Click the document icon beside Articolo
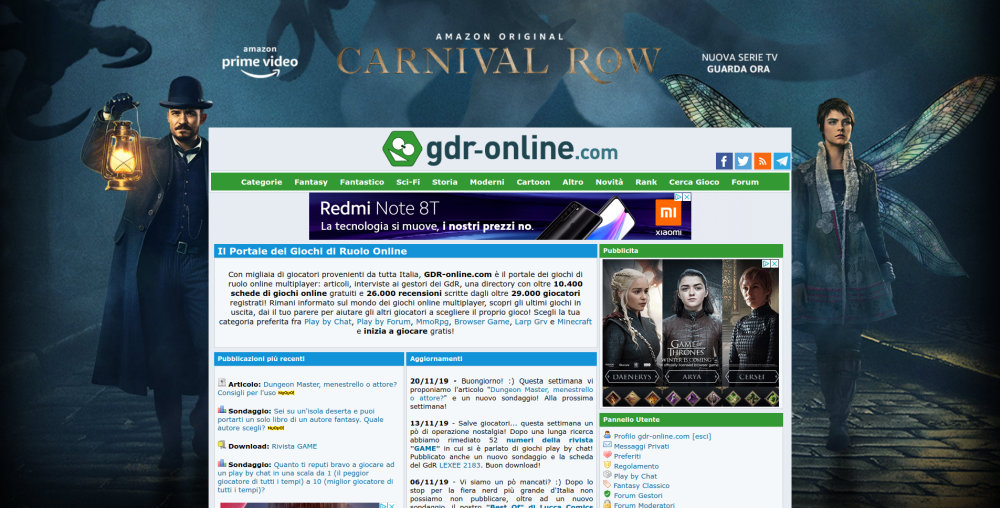Screen dimensions: 1000x508 [x=222, y=383]
